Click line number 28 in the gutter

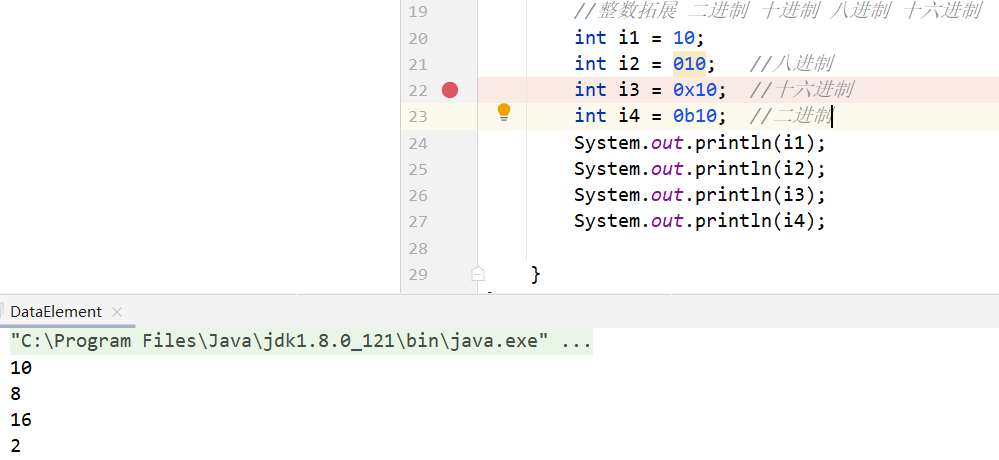point(418,248)
